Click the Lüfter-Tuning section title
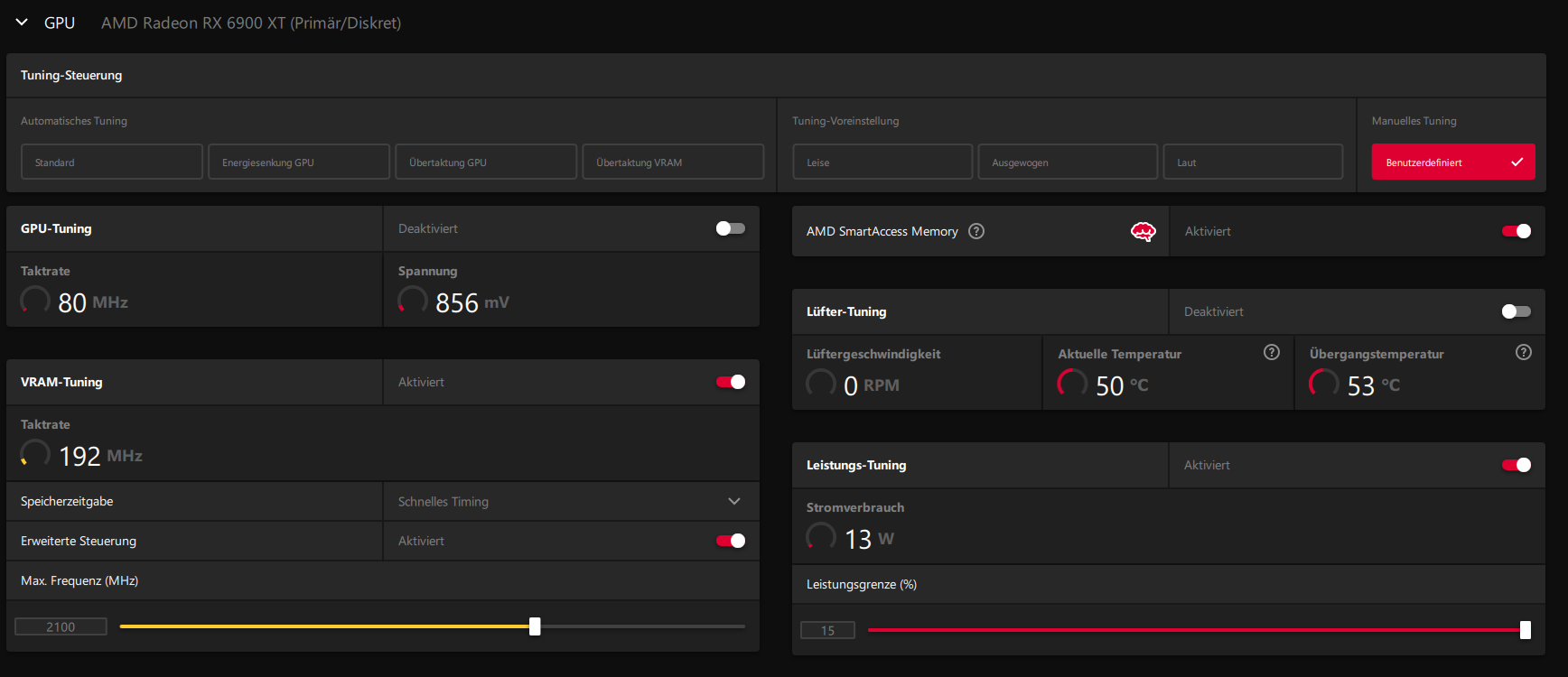Image resolution: width=1568 pixels, height=677 pixels. 846,311
